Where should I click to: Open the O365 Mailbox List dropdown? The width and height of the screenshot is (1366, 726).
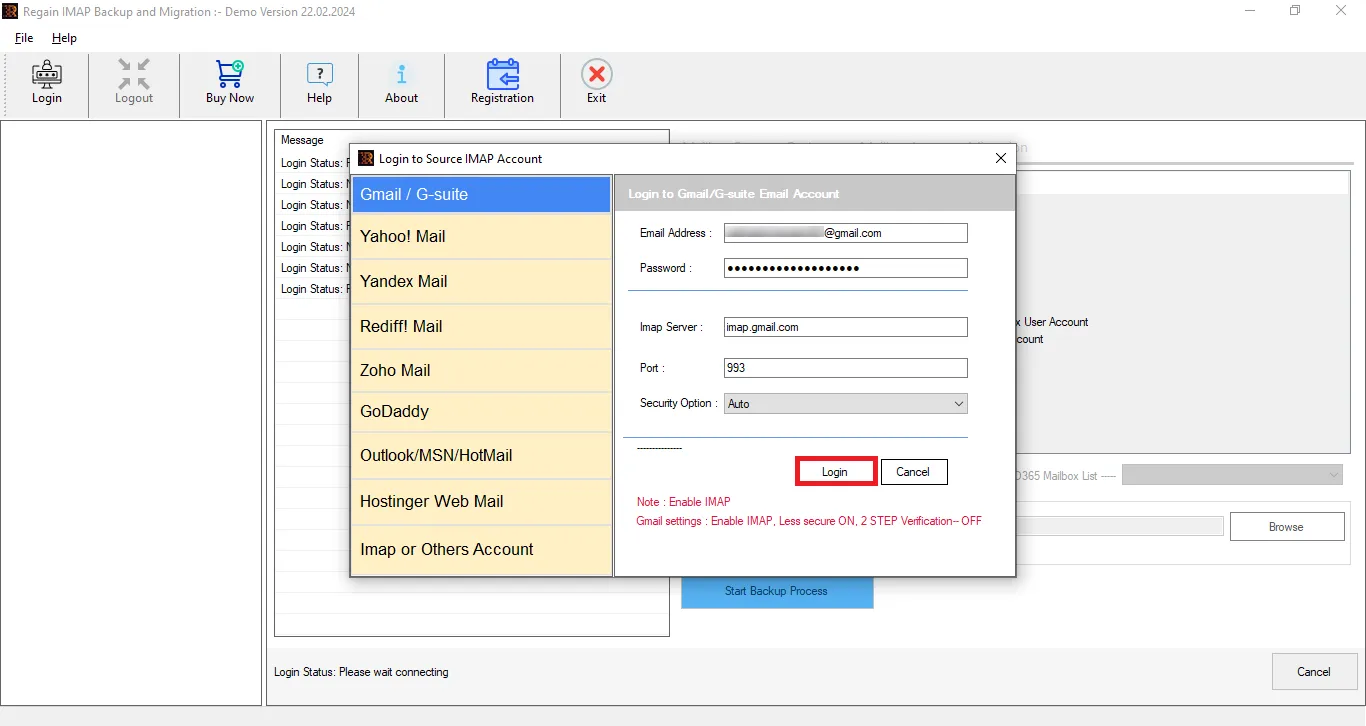tap(1232, 475)
